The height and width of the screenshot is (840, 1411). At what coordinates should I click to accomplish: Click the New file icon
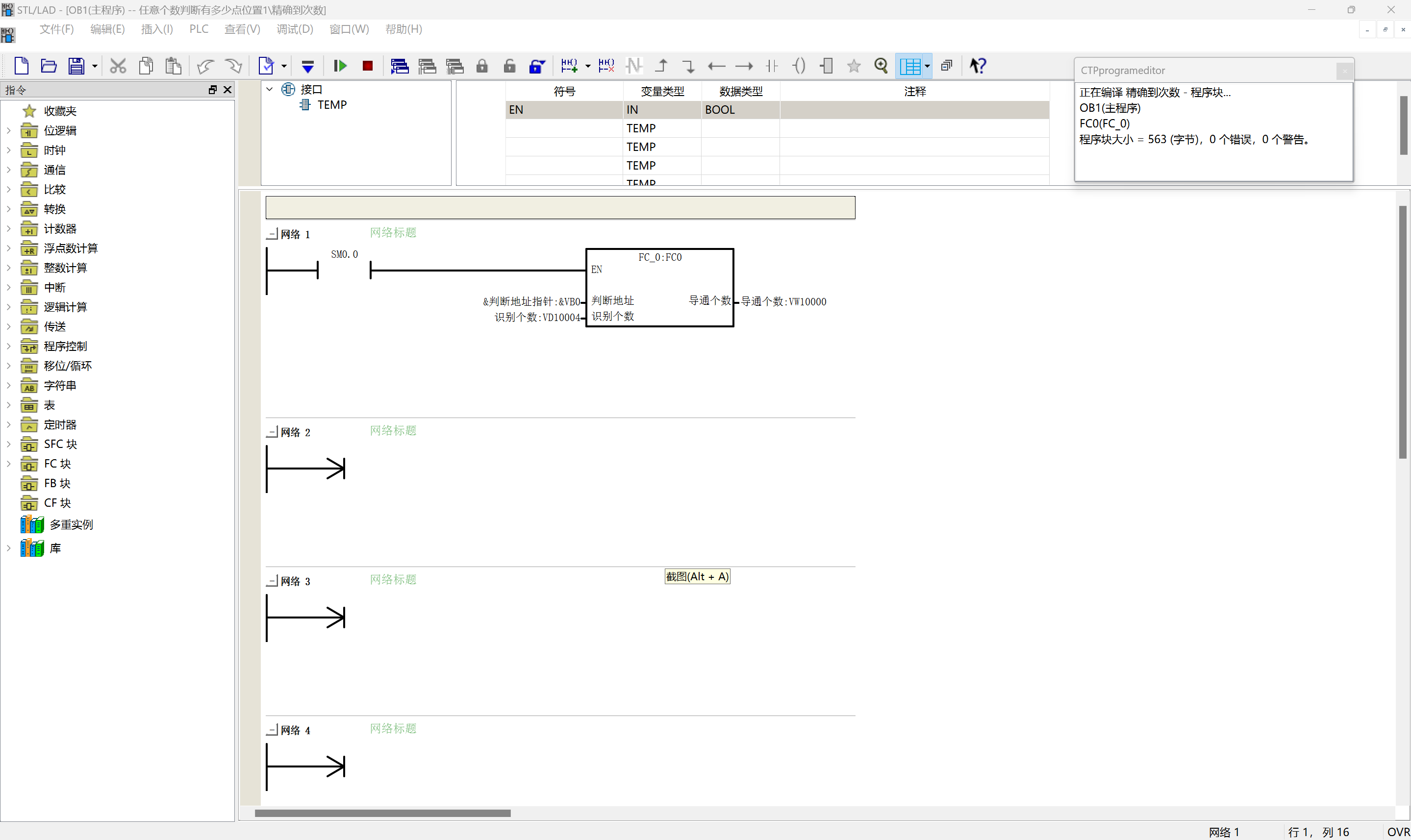point(21,66)
